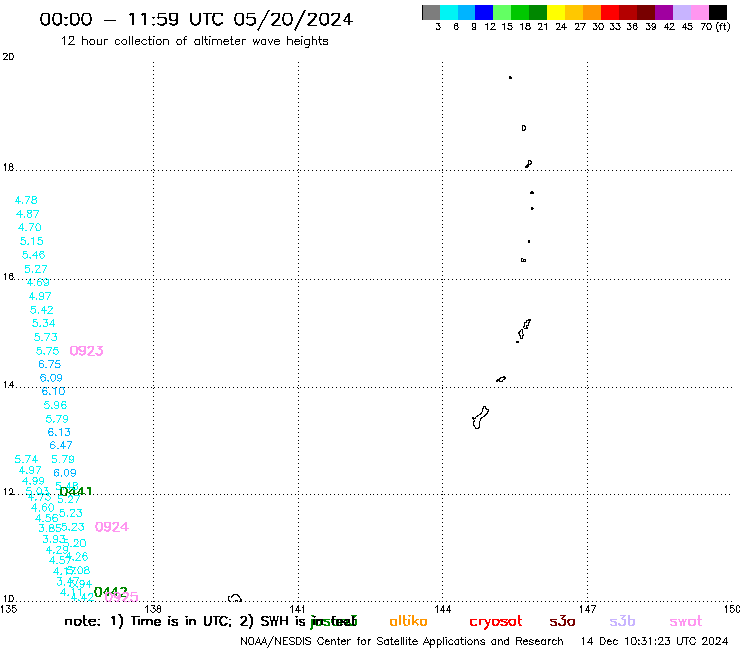The width and height of the screenshot is (740, 650).
Task: Click the Guam island outline on the map
Action: 480,418
